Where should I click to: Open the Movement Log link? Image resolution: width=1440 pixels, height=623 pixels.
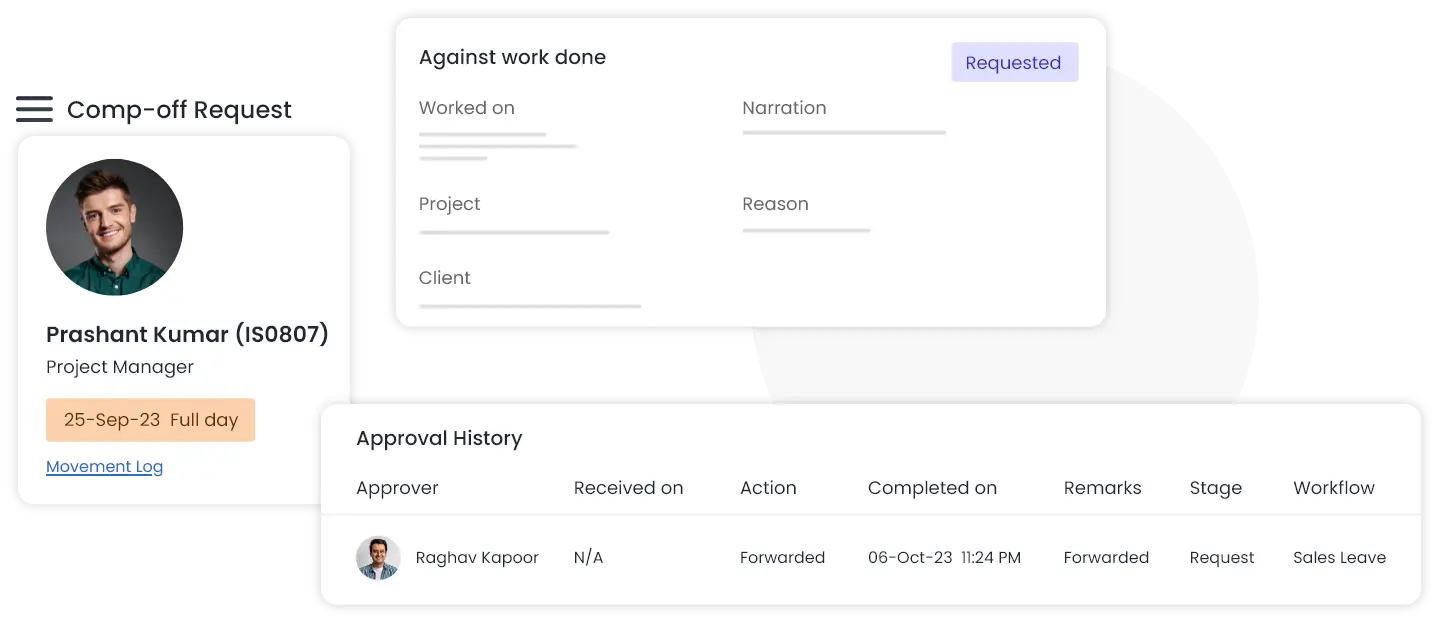(104, 467)
